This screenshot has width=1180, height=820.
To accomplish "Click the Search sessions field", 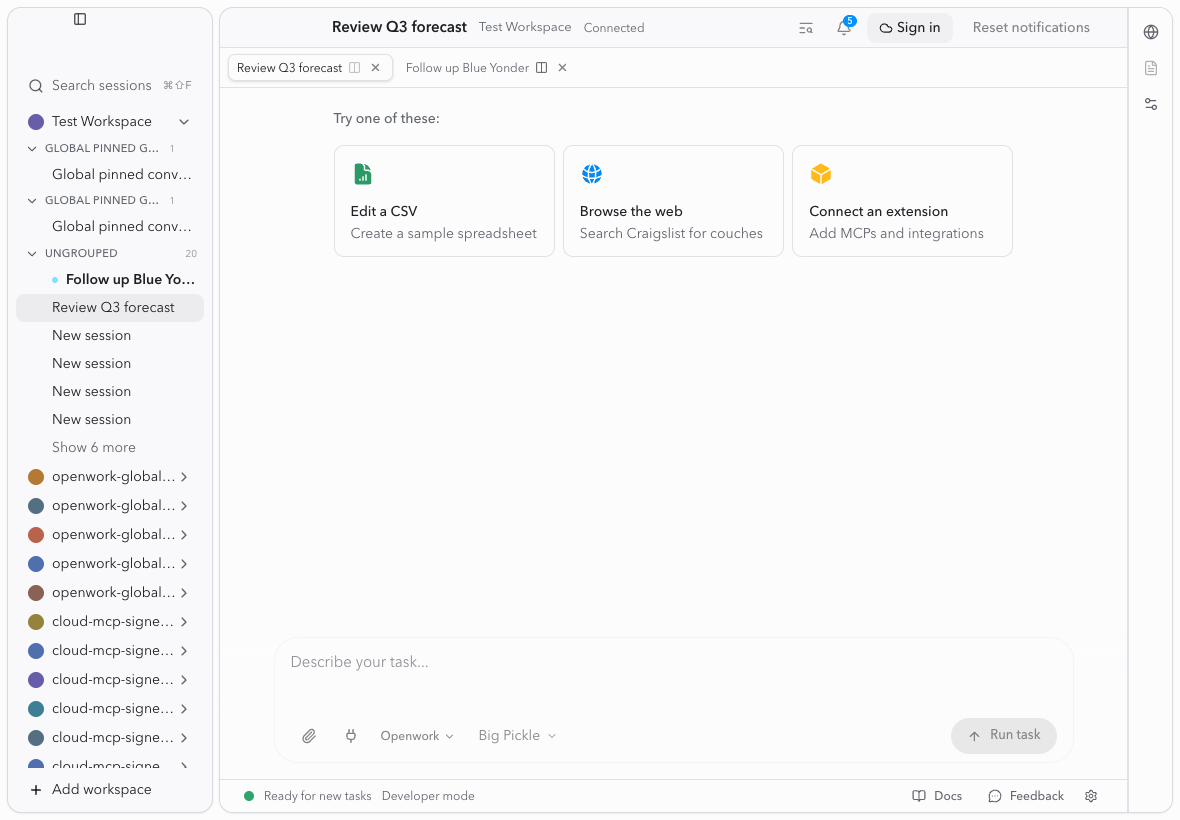I will click(110, 86).
